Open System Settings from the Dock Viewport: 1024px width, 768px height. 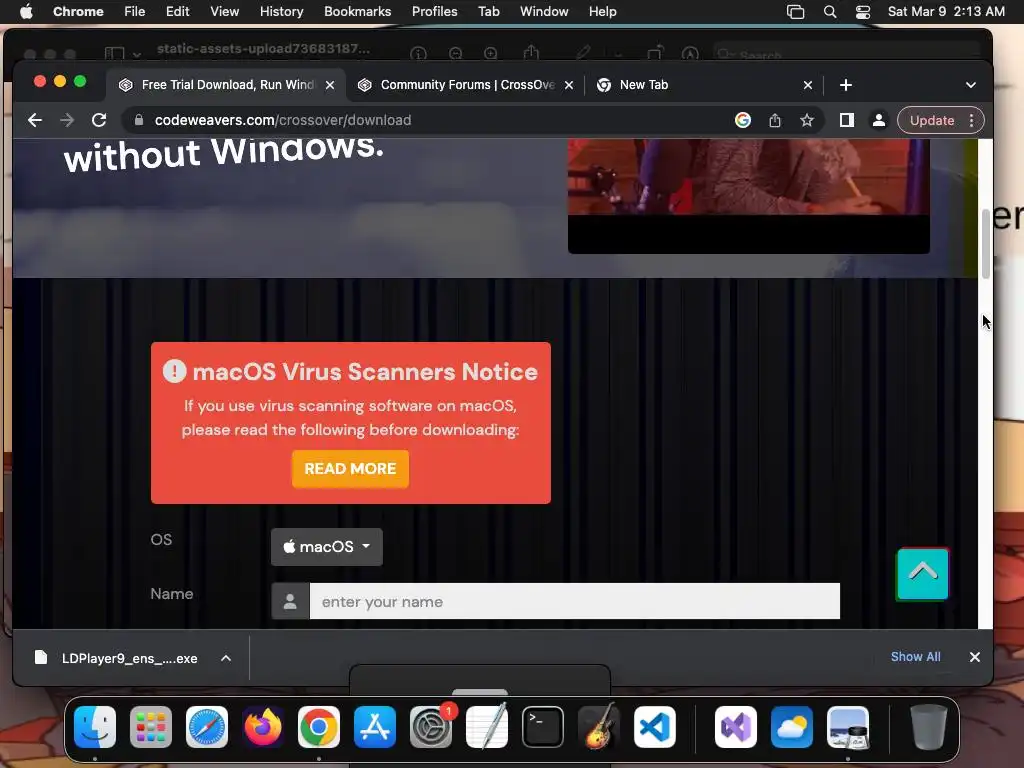click(x=431, y=727)
